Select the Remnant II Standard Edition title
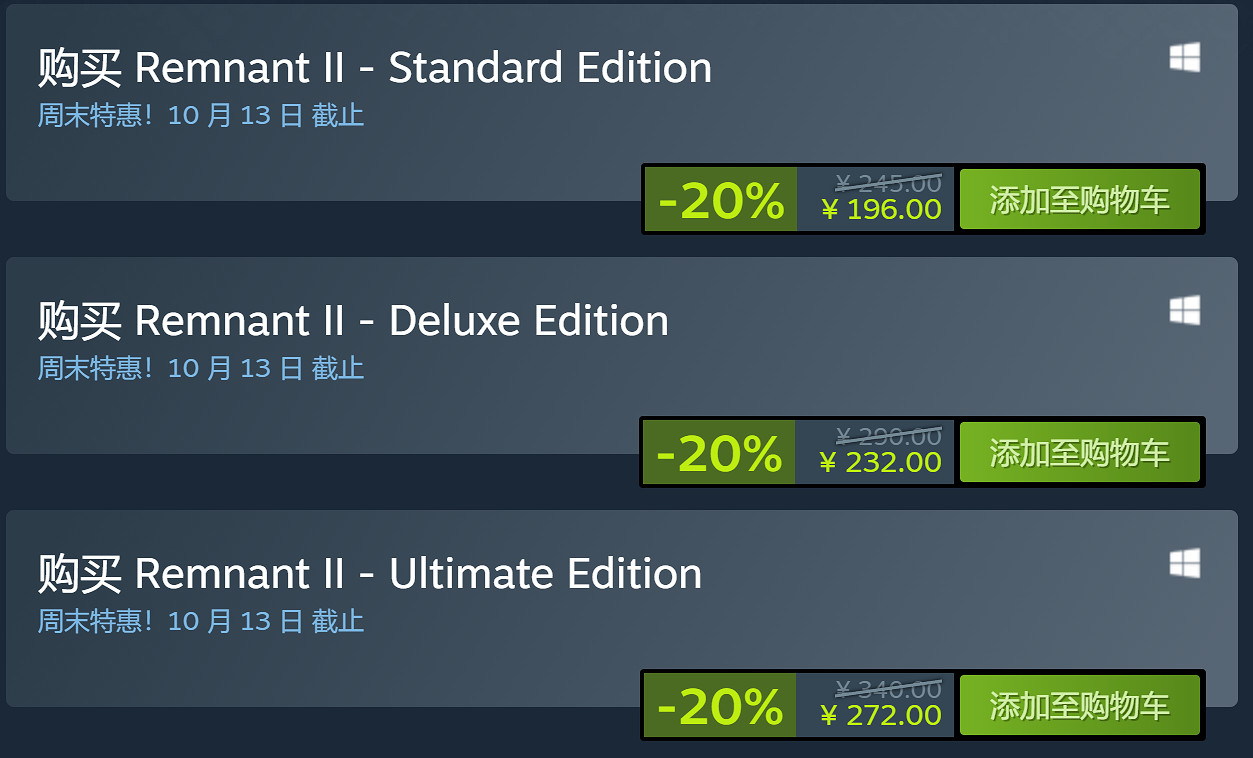Image resolution: width=1253 pixels, height=758 pixels. pos(375,68)
